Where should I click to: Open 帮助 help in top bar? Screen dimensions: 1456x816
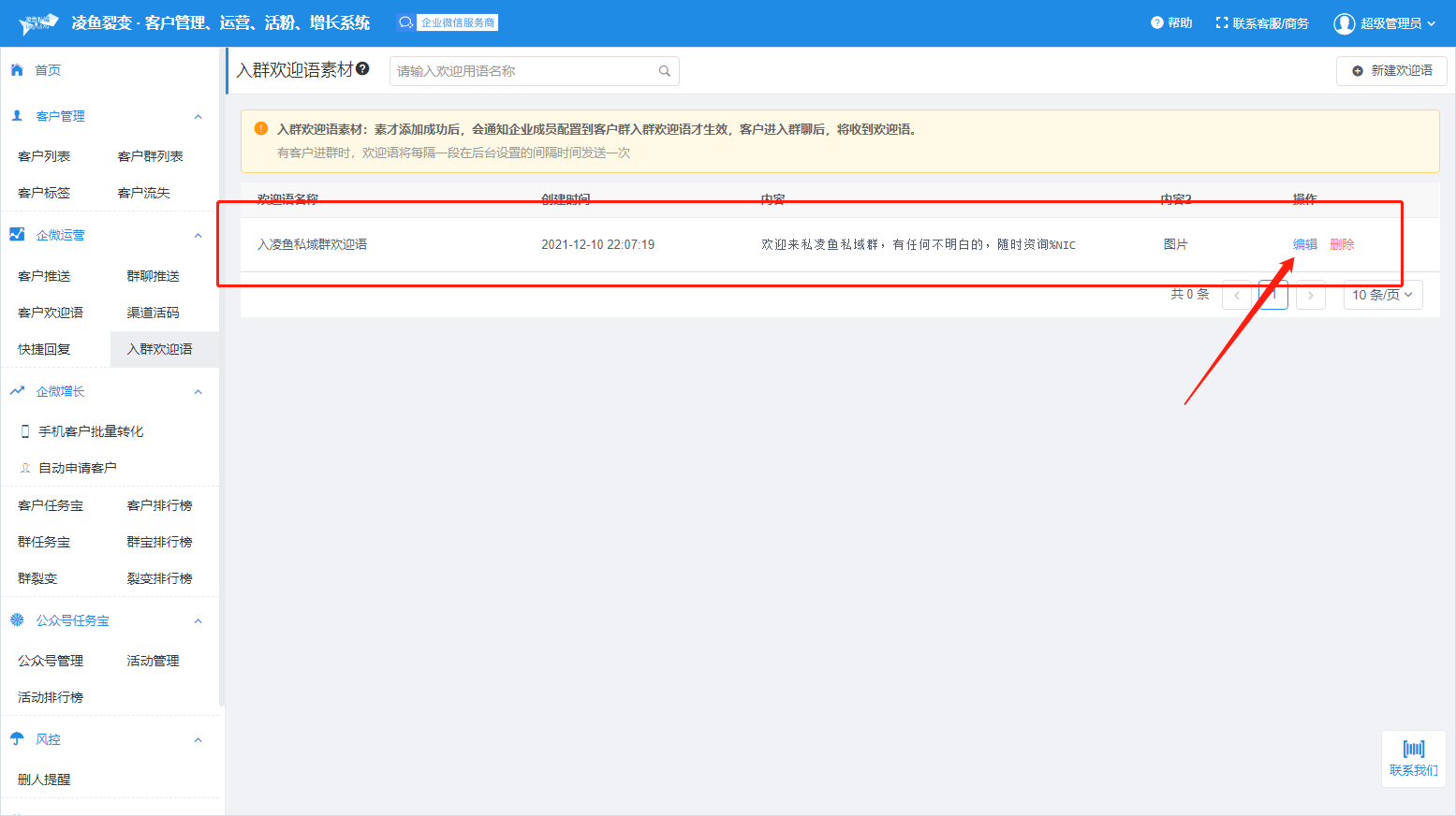(1171, 23)
